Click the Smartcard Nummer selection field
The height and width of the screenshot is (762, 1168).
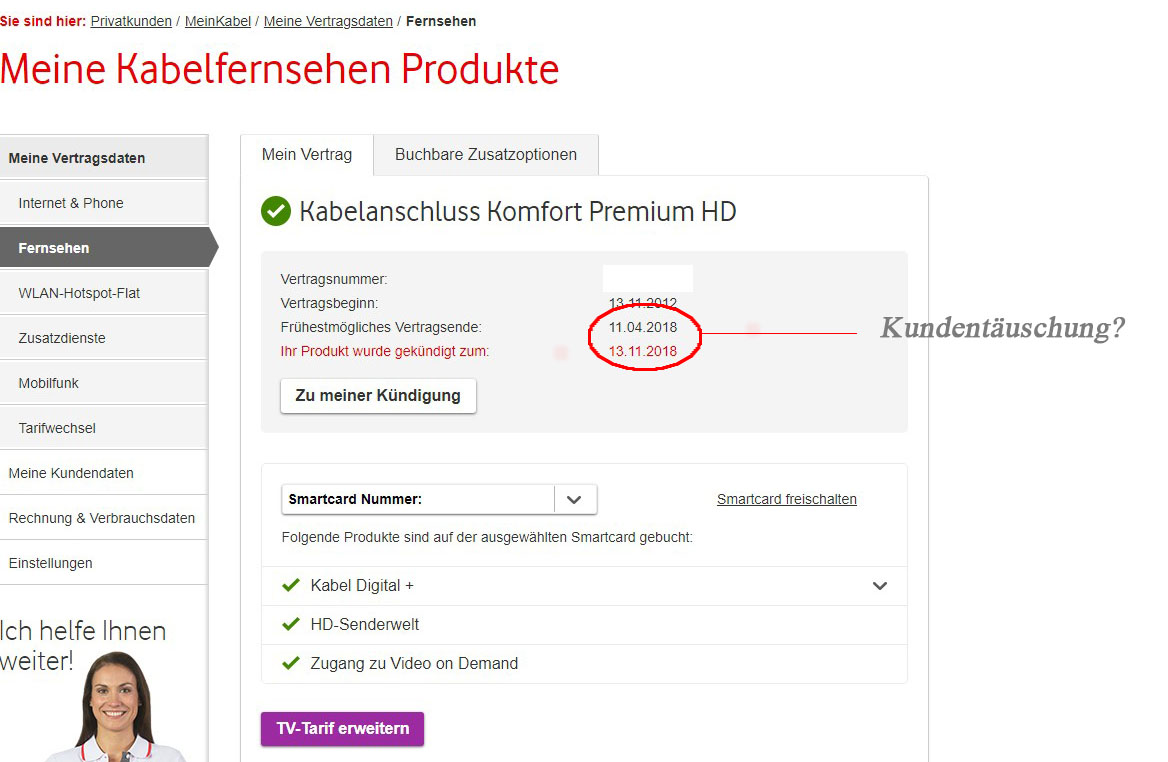[x=417, y=499]
